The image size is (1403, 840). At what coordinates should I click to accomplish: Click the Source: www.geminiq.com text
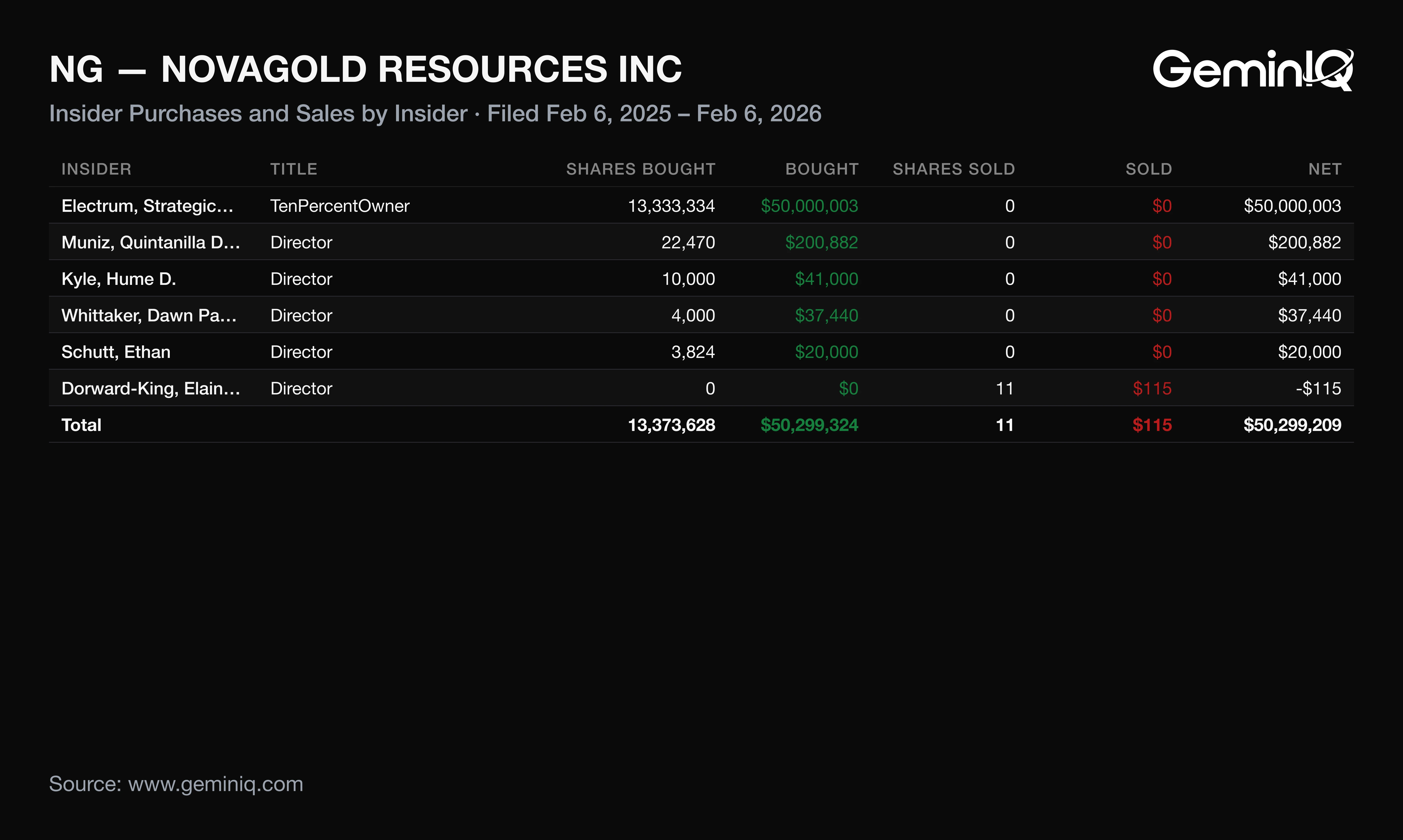tap(176, 784)
